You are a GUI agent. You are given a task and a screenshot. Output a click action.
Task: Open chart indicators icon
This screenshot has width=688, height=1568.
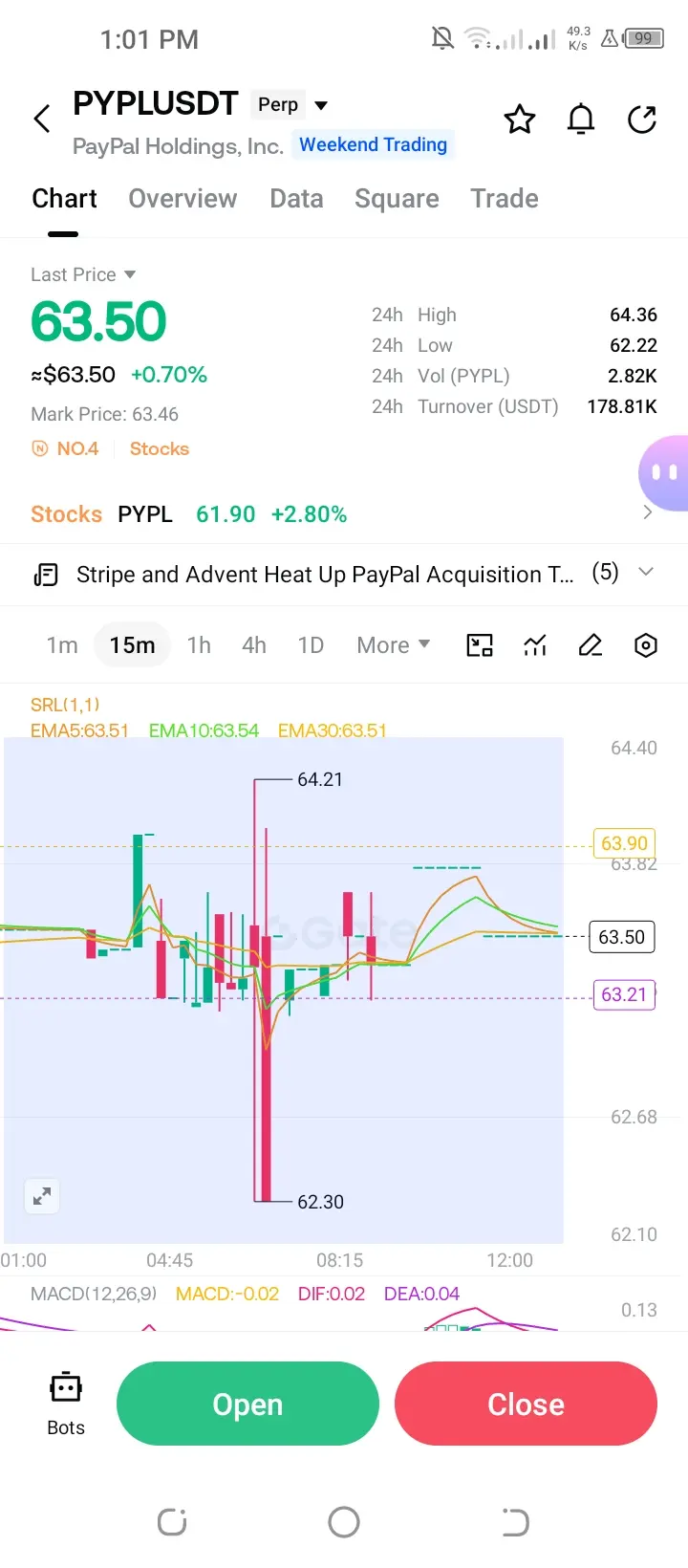[x=535, y=645]
